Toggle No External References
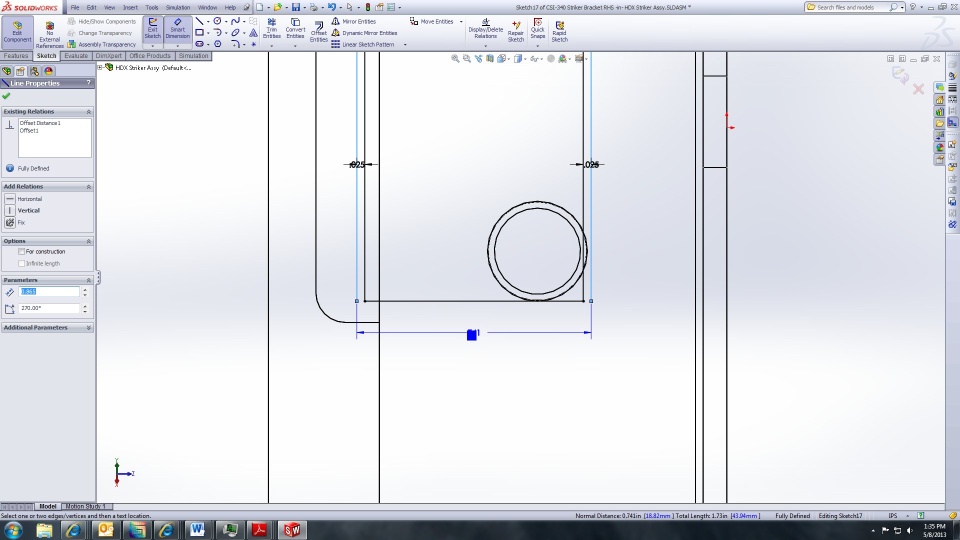 pos(50,34)
